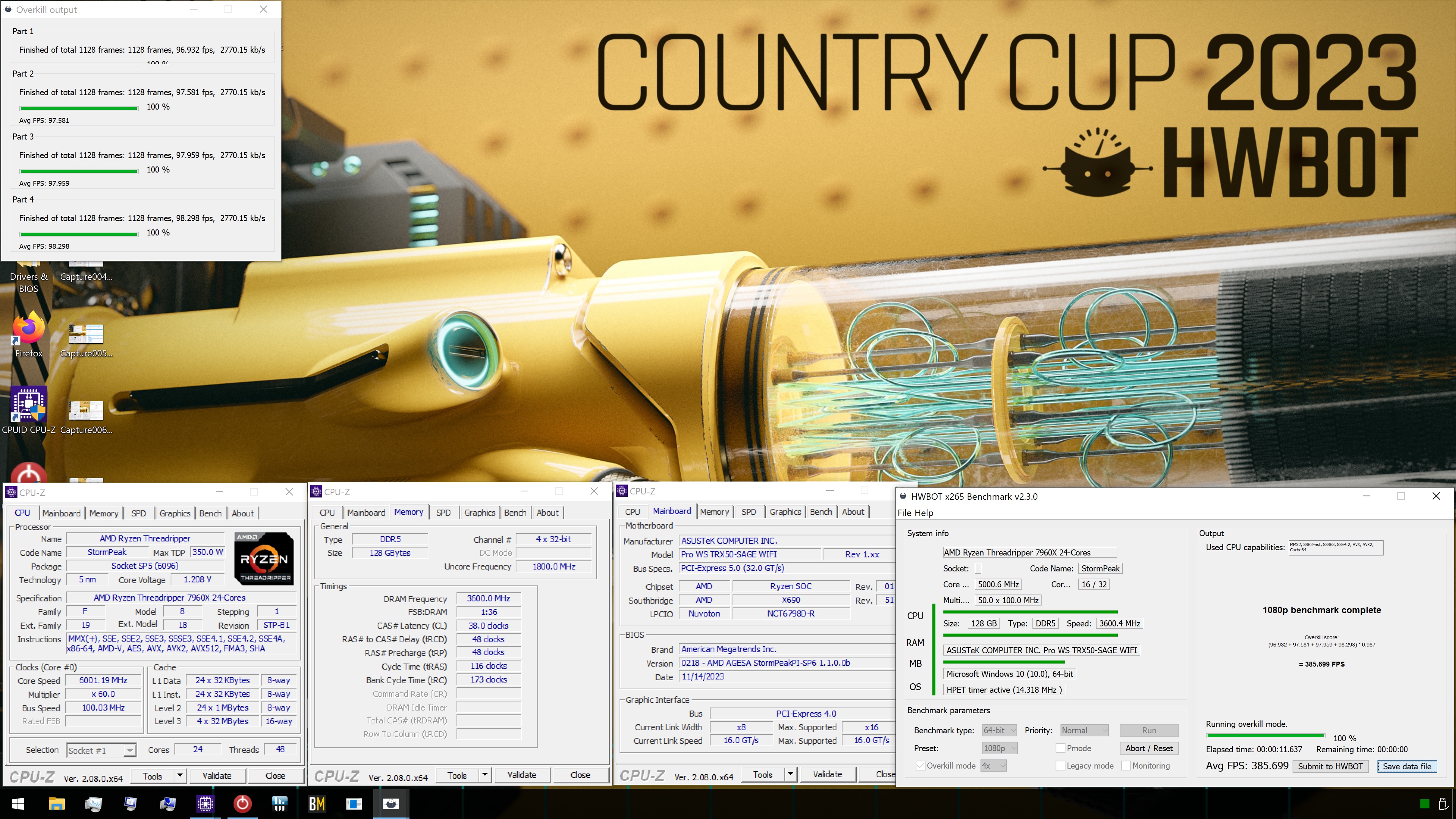Enable the Legacy mode checkbox
Screen dimensions: 1456x819
point(1061,765)
